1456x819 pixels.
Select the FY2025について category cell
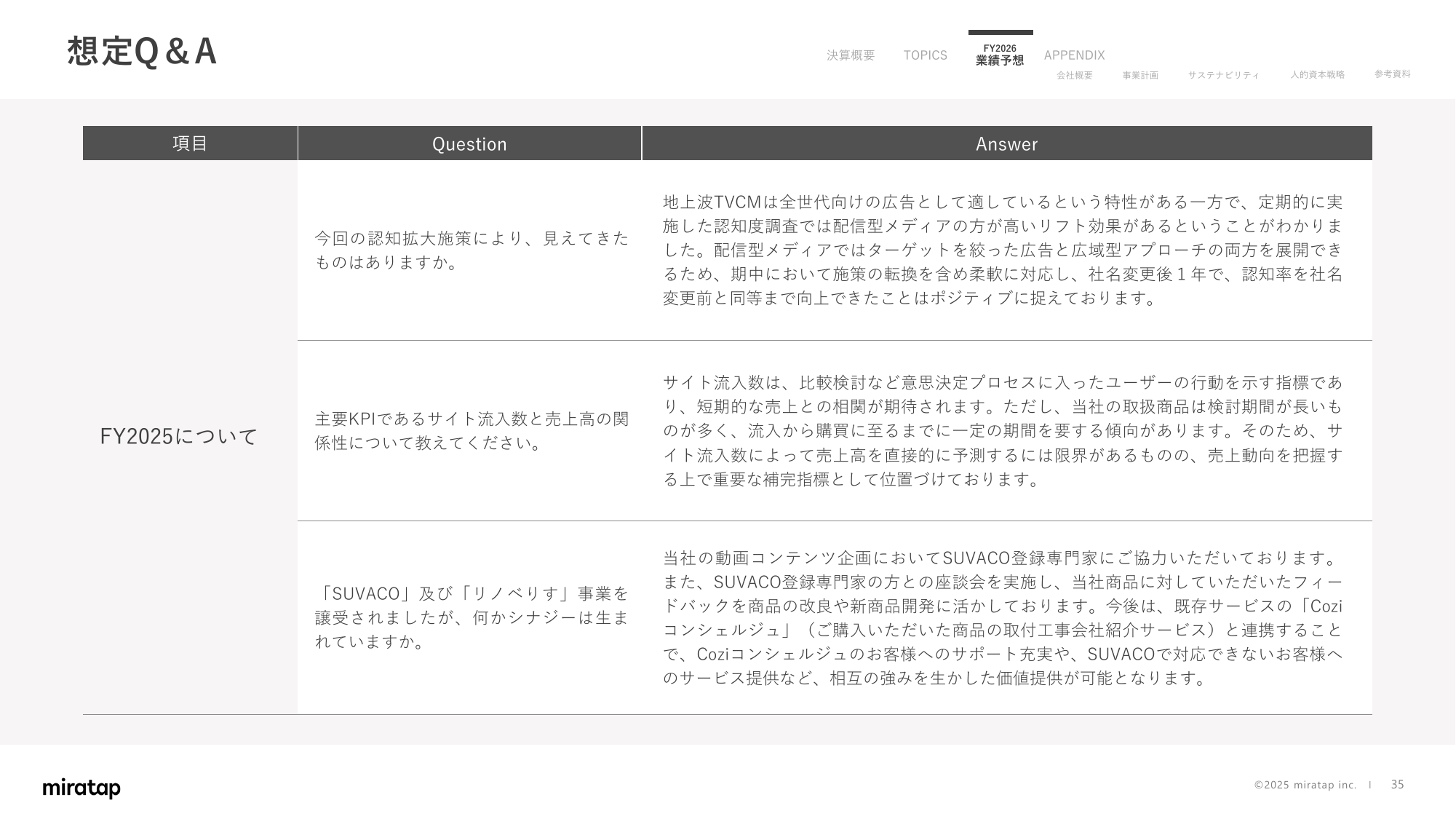click(x=179, y=437)
